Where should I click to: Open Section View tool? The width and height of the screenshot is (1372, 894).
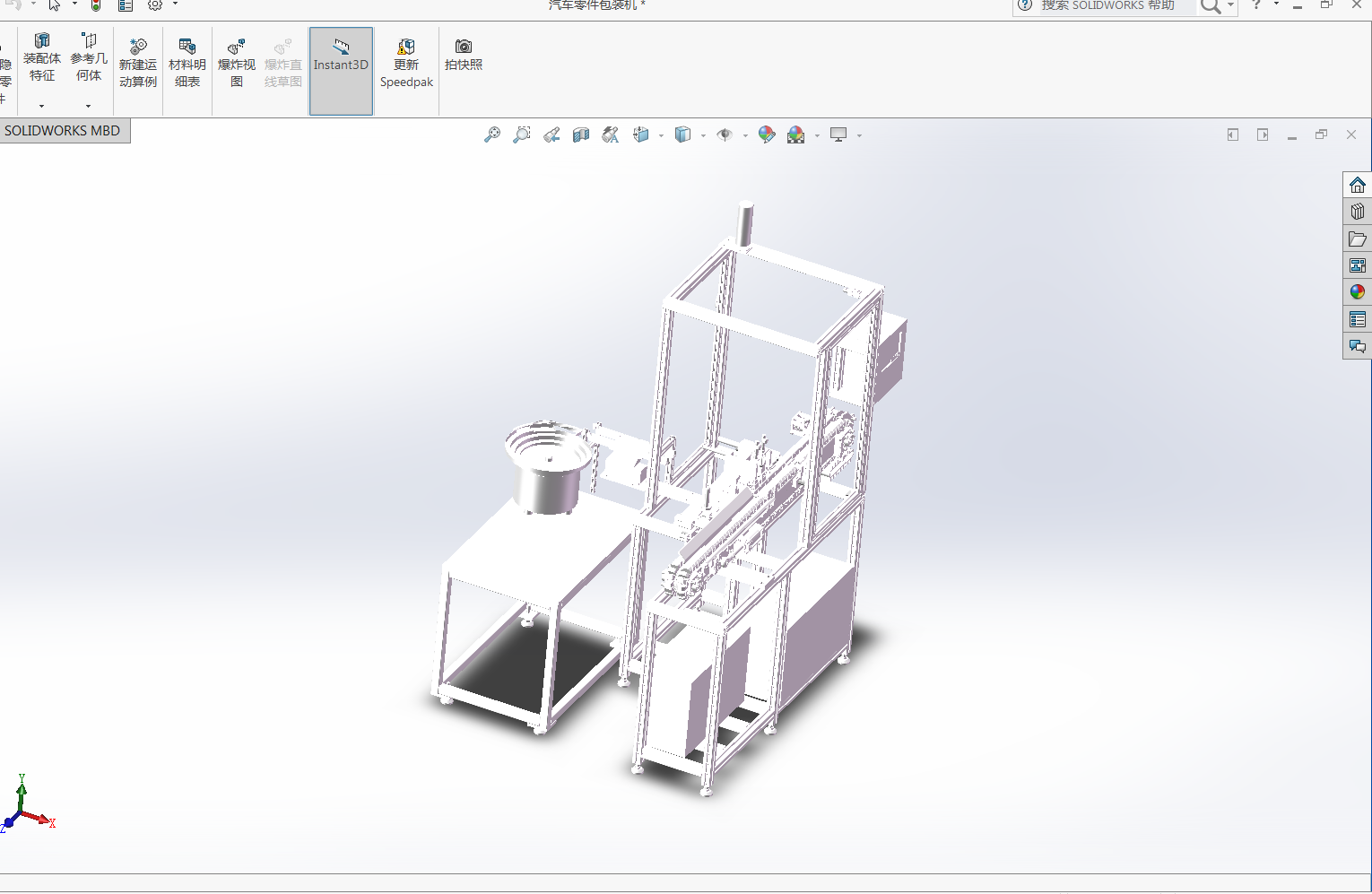(581, 135)
